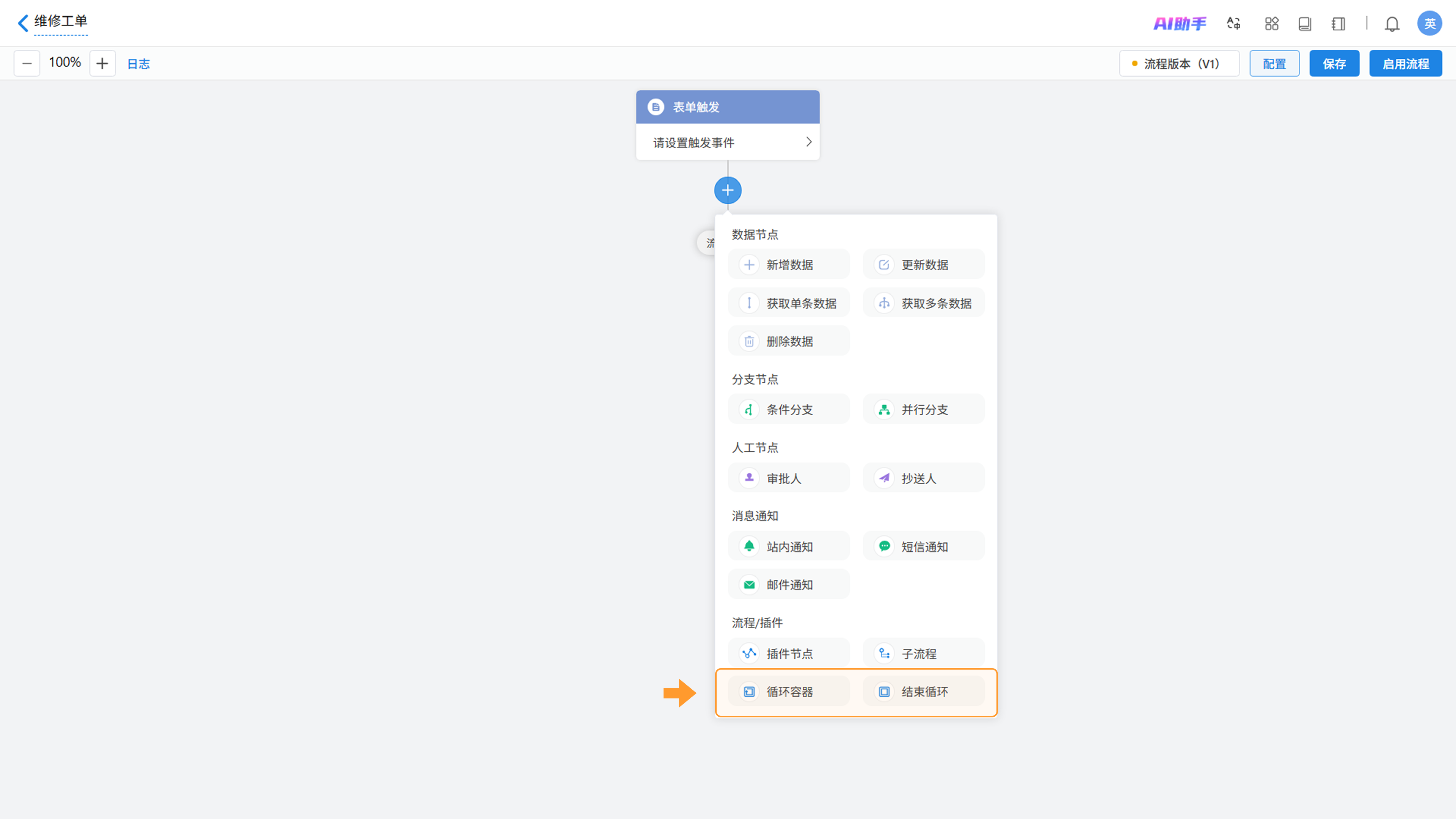Click the blue add-node plus button
This screenshot has width=1456, height=819.
pos(728,190)
